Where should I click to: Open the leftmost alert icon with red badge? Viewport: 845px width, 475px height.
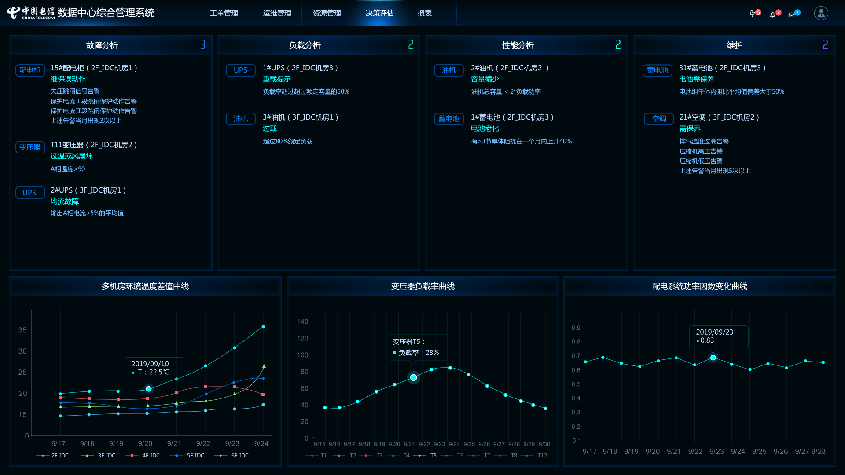click(752, 14)
